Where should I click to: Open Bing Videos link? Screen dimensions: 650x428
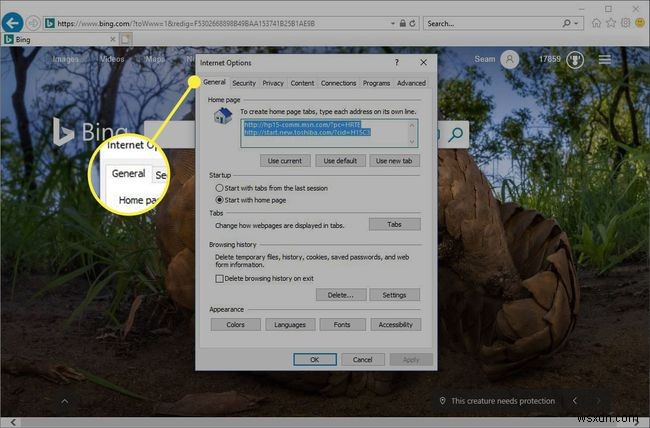[x=112, y=59]
